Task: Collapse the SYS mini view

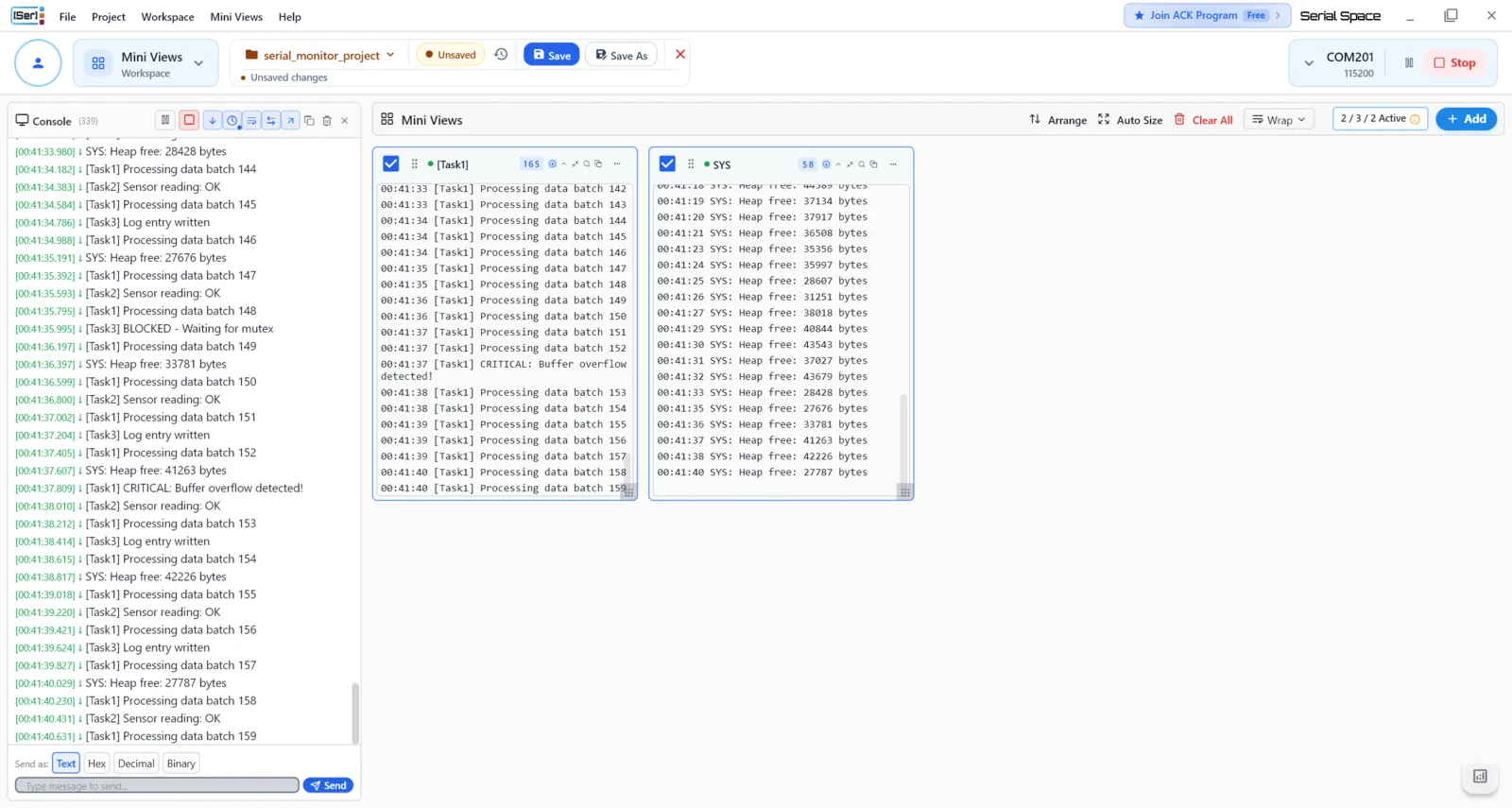Action: [838, 164]
